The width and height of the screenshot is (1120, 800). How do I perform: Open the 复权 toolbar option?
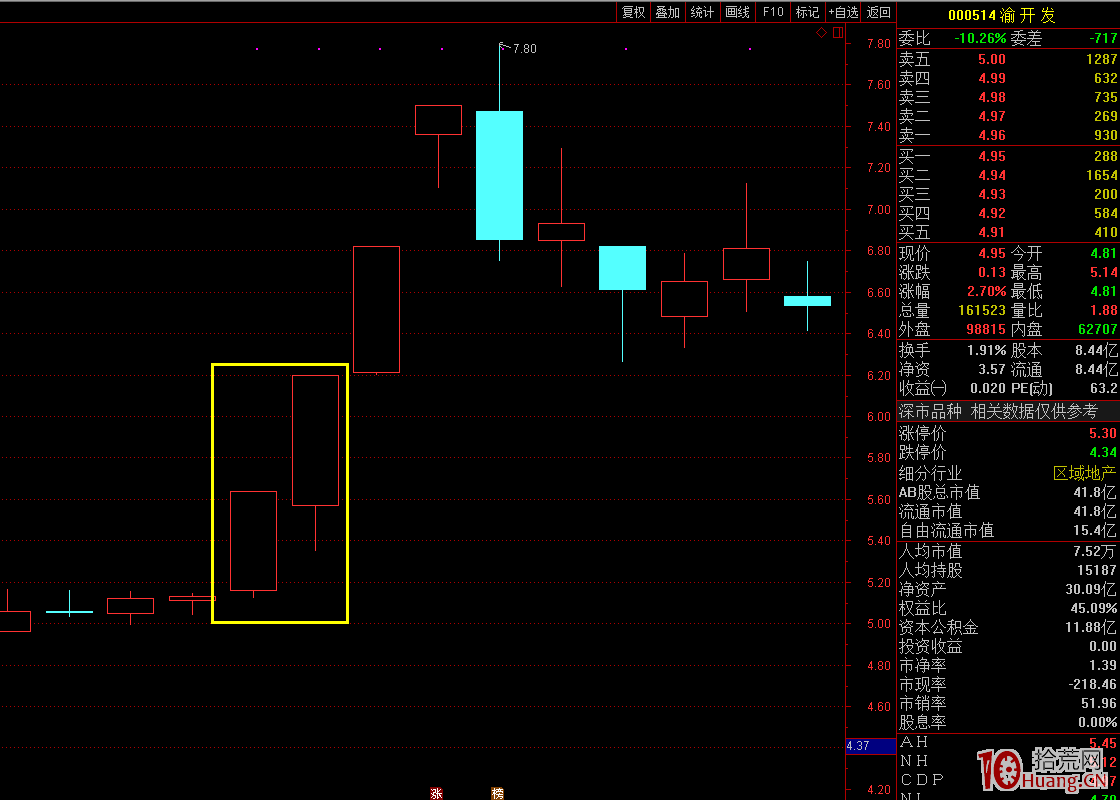point(633,11)
